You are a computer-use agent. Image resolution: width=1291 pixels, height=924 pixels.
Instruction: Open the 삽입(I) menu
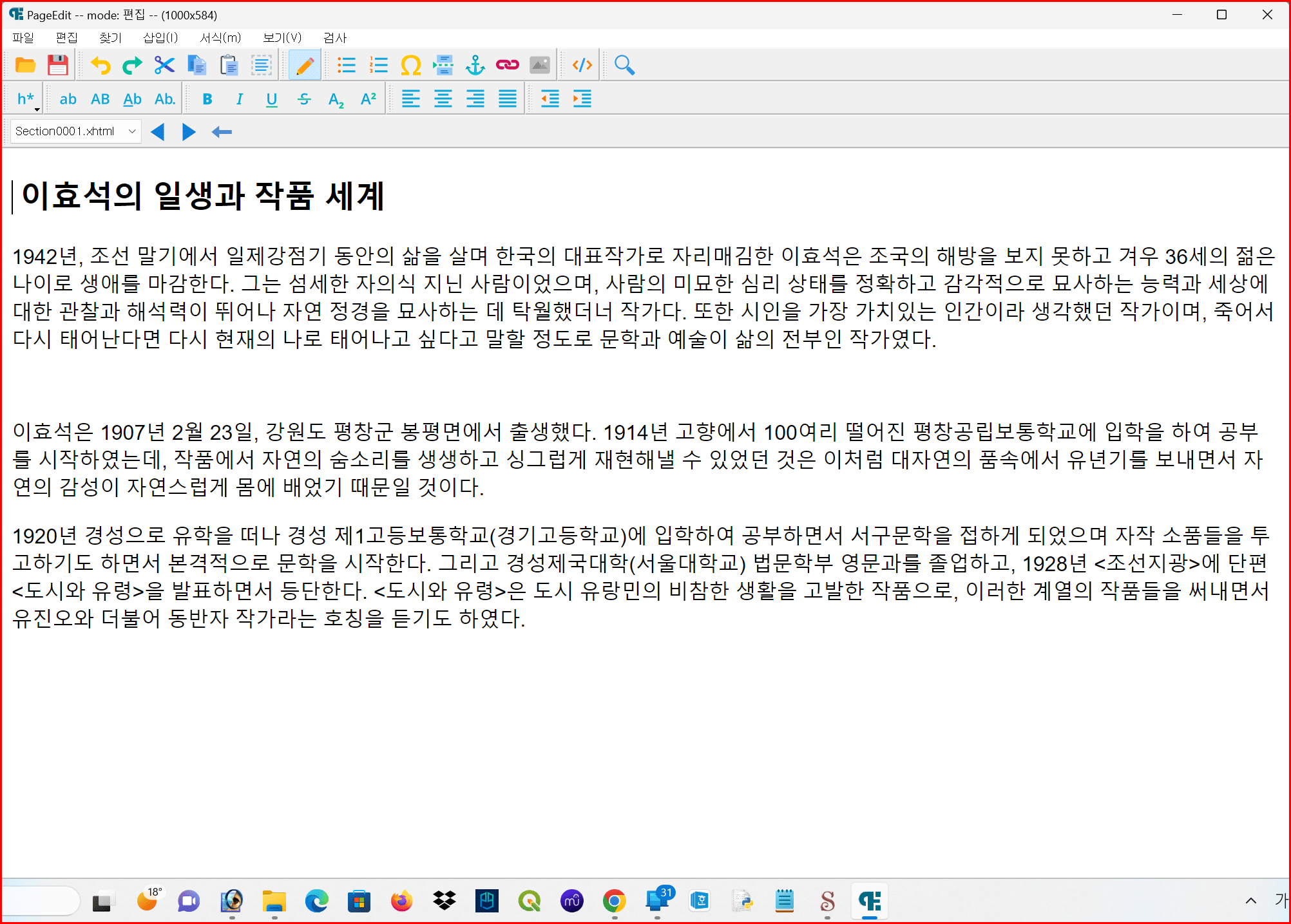coord(160,38)
